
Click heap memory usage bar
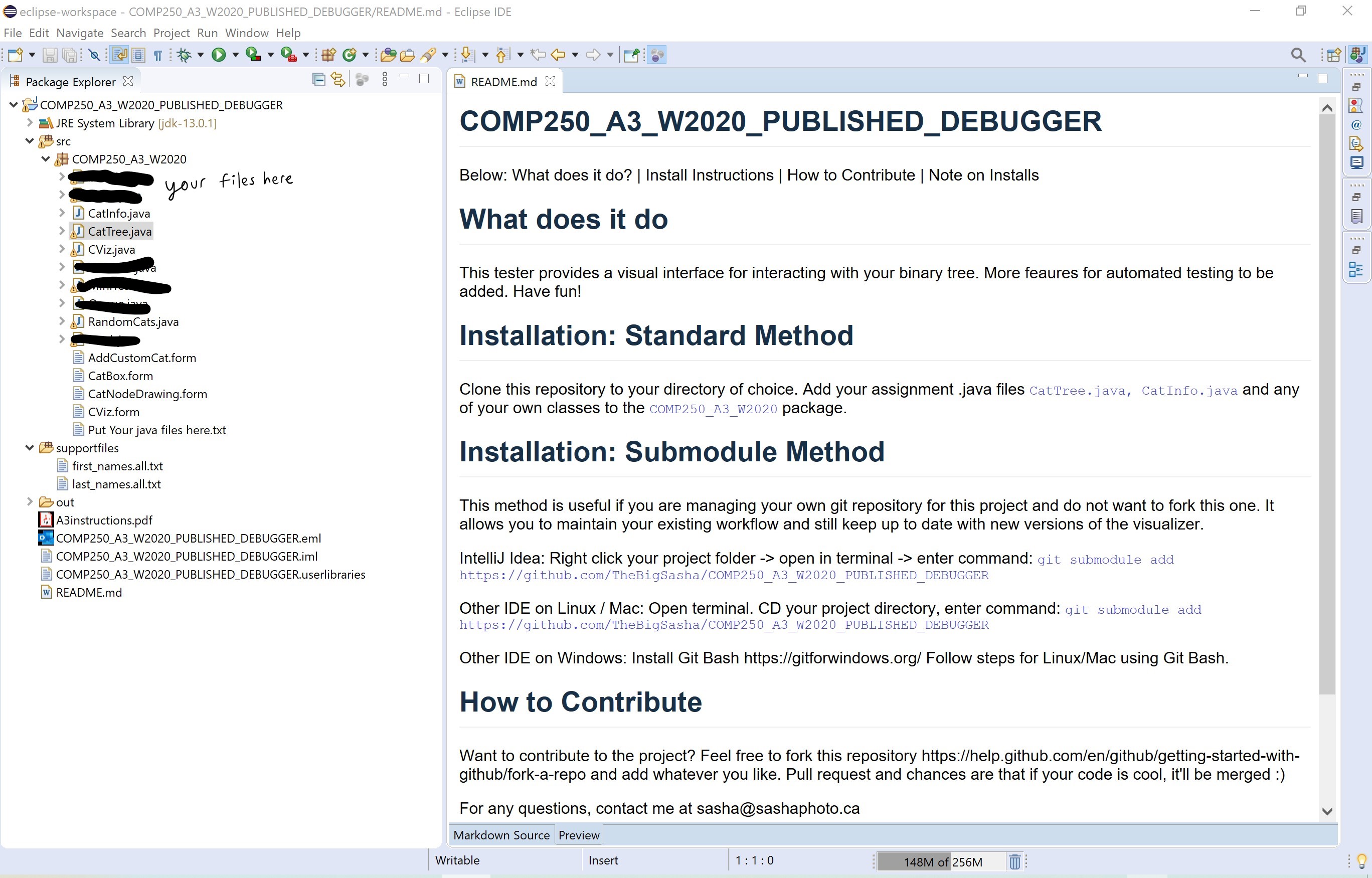942,861
